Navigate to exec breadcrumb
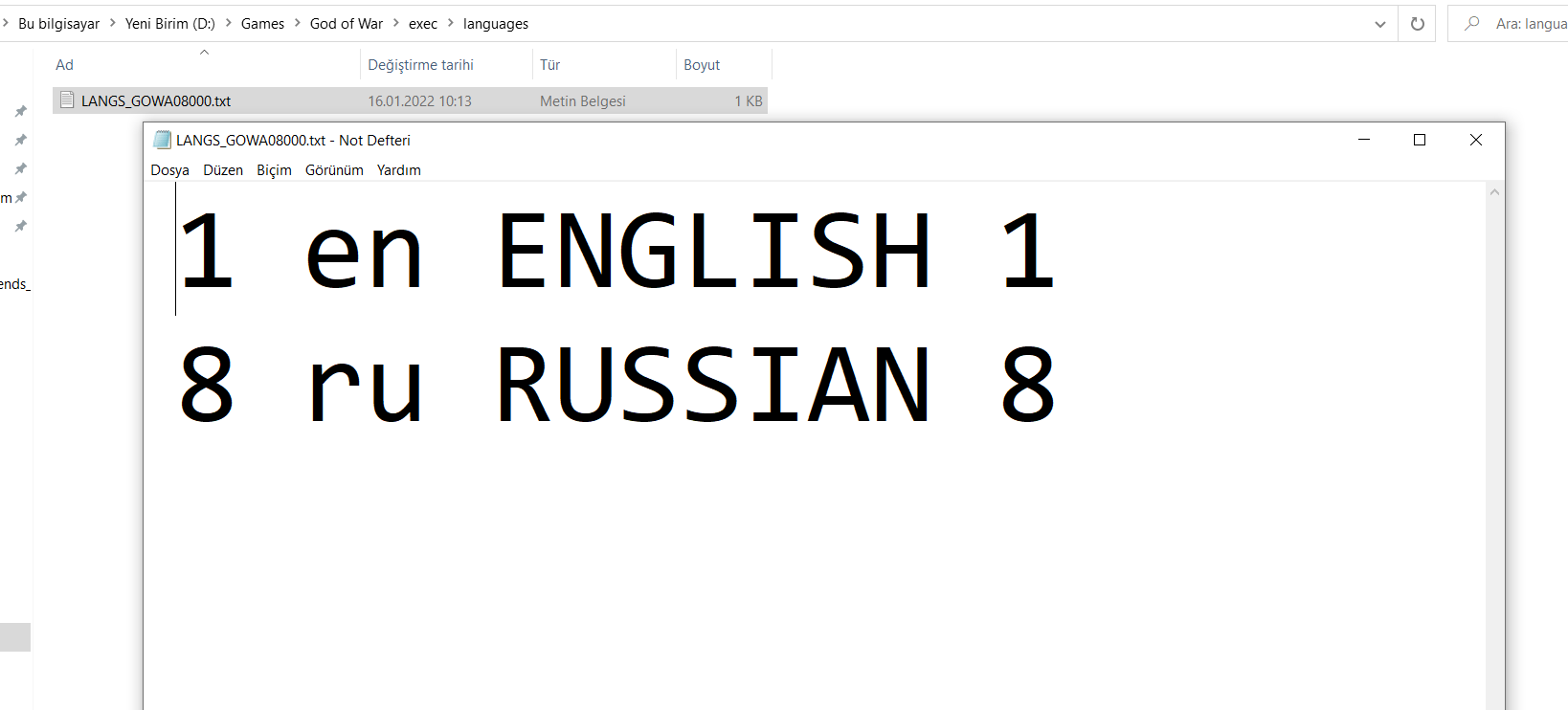This screenshot has height=710, width=1568. pos(423,24)
